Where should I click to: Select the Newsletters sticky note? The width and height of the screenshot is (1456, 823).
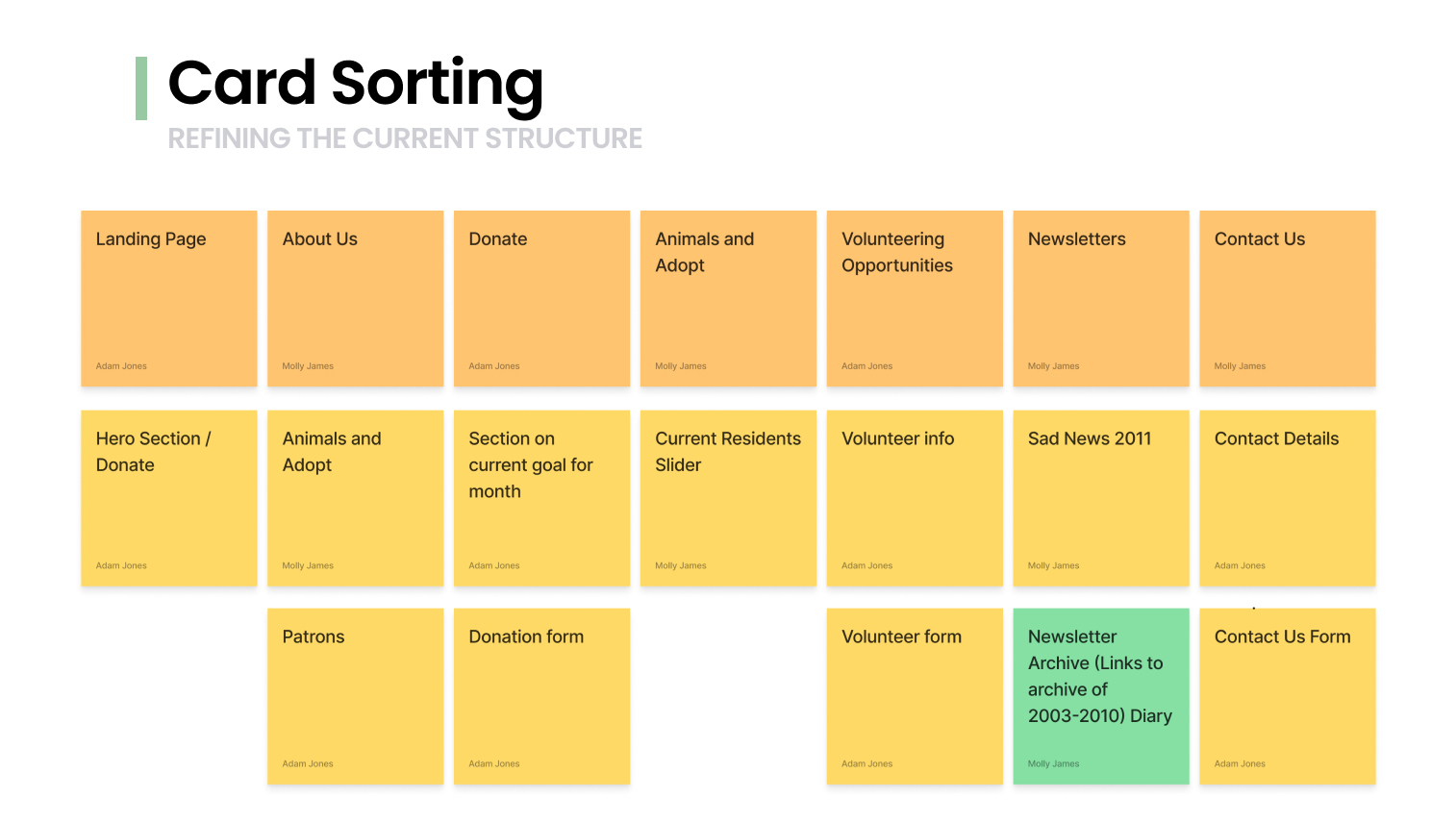pyautogui.click(x=1101, y=298)
